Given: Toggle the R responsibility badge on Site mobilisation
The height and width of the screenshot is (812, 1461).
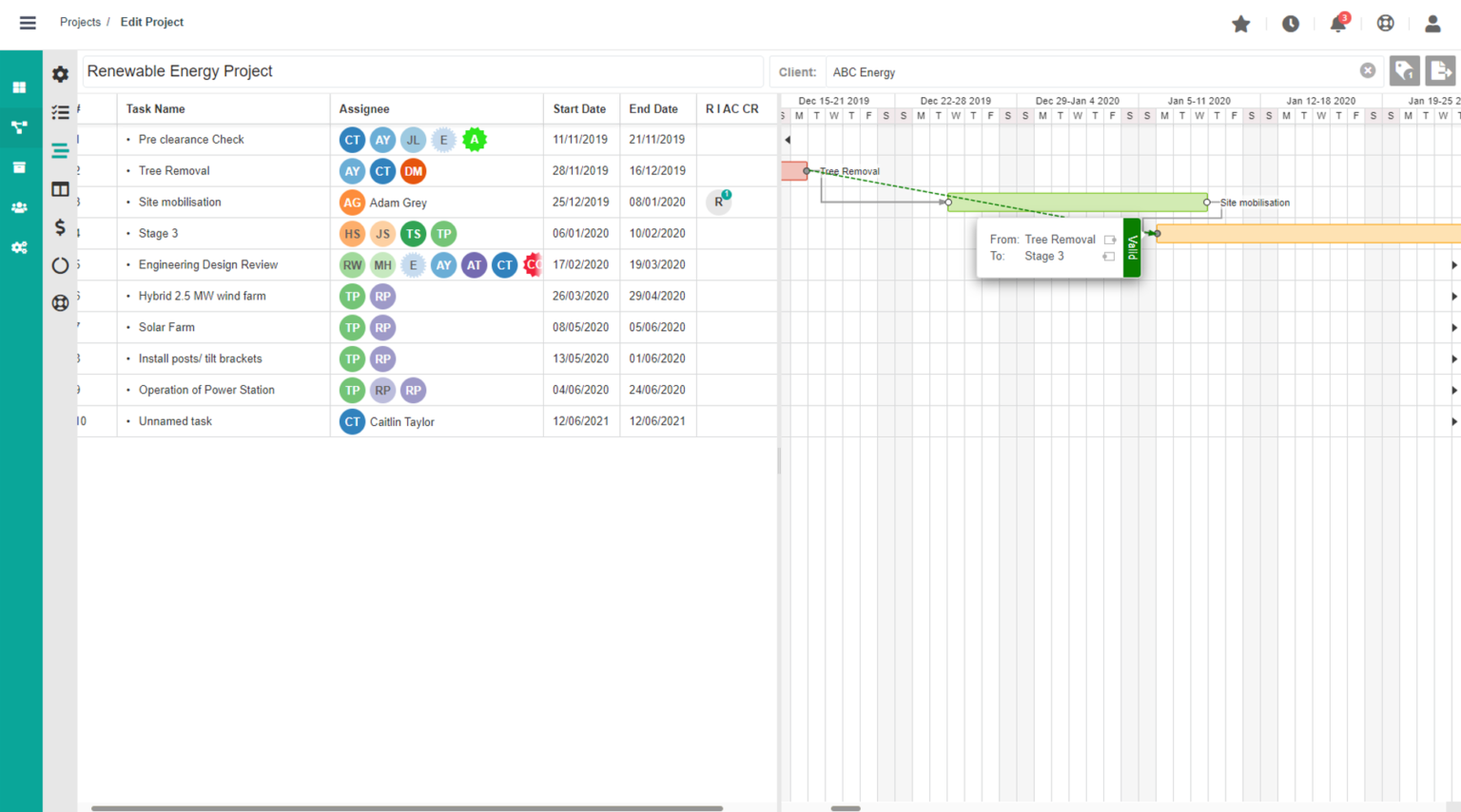Looking at the screenshot, I should point(718,202).
